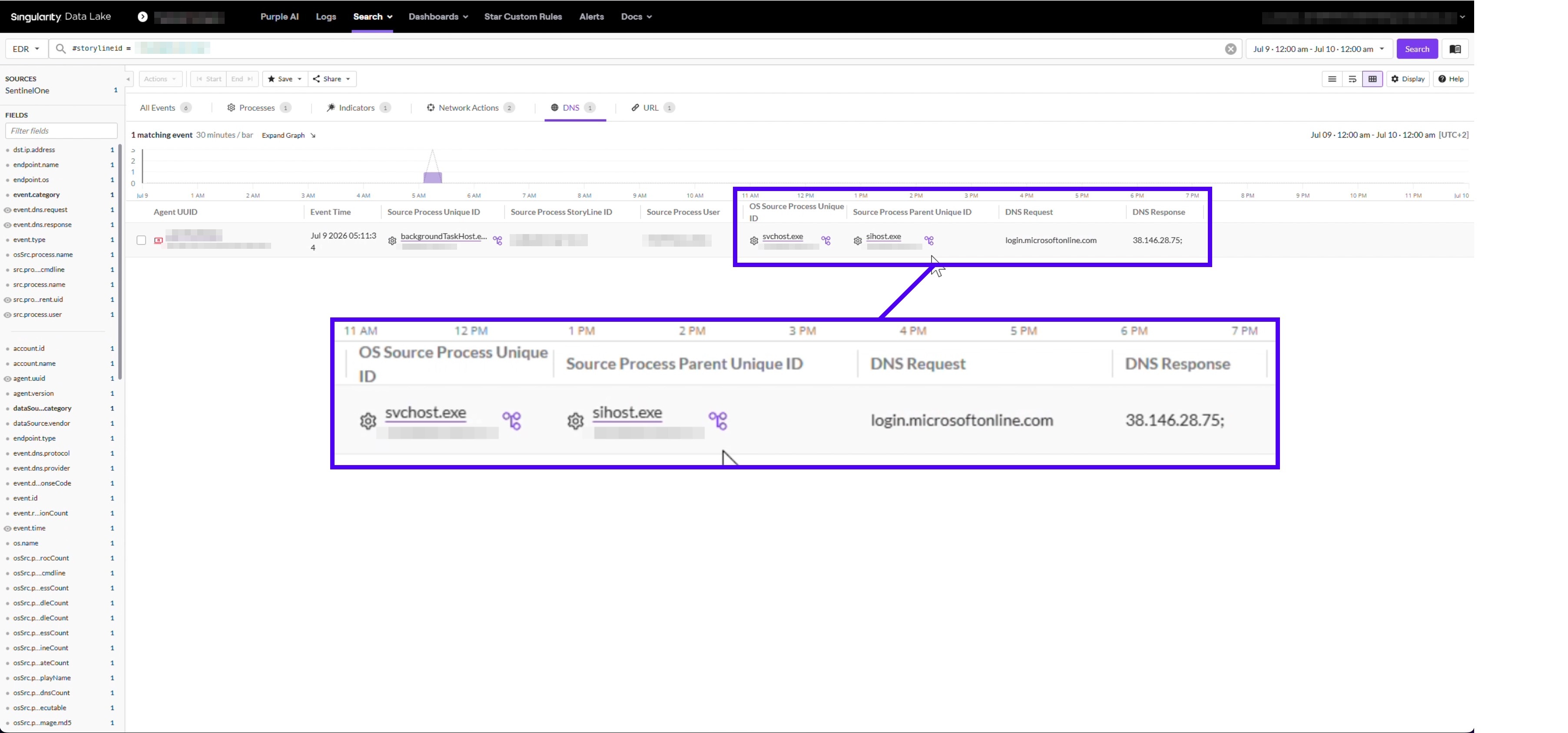Click the play icon beside Singularity Data Lake
This screenshot has height=733, width=1568.
tap(143, 17)
